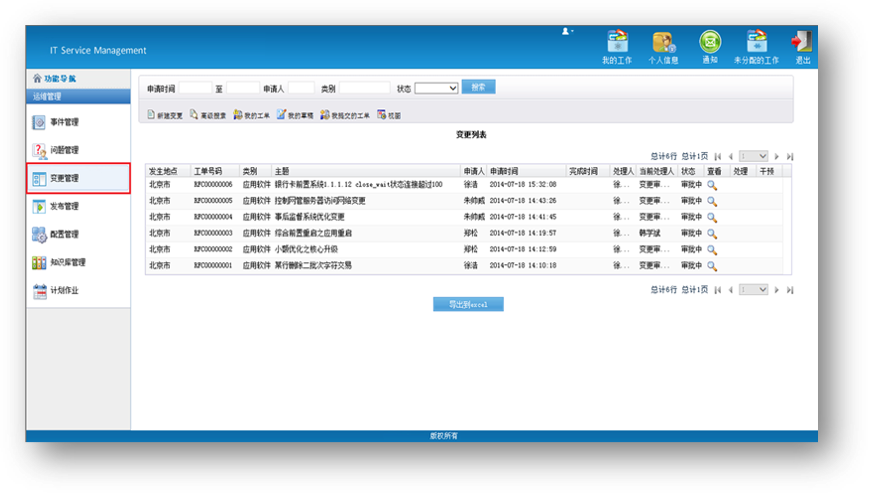Image resolution: width=869 pixels, height=493 pixels.
Task: View details of ticket RFC00000006
Action: click(712, 185)
